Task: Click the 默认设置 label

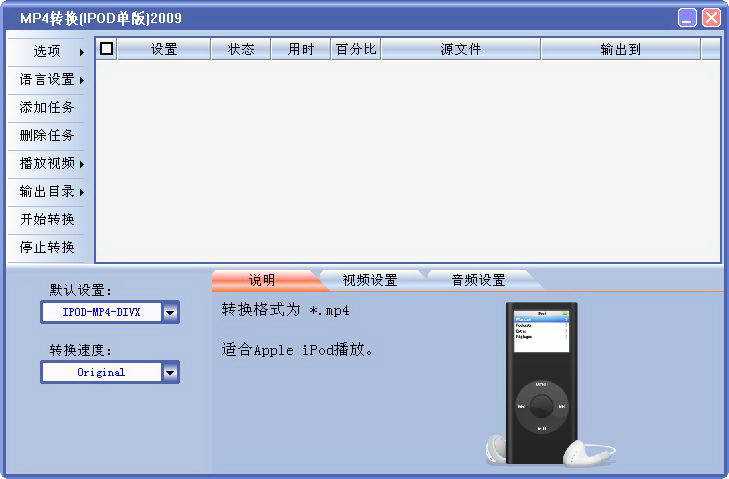Action: pyautogui.click(x=80, y=290)
